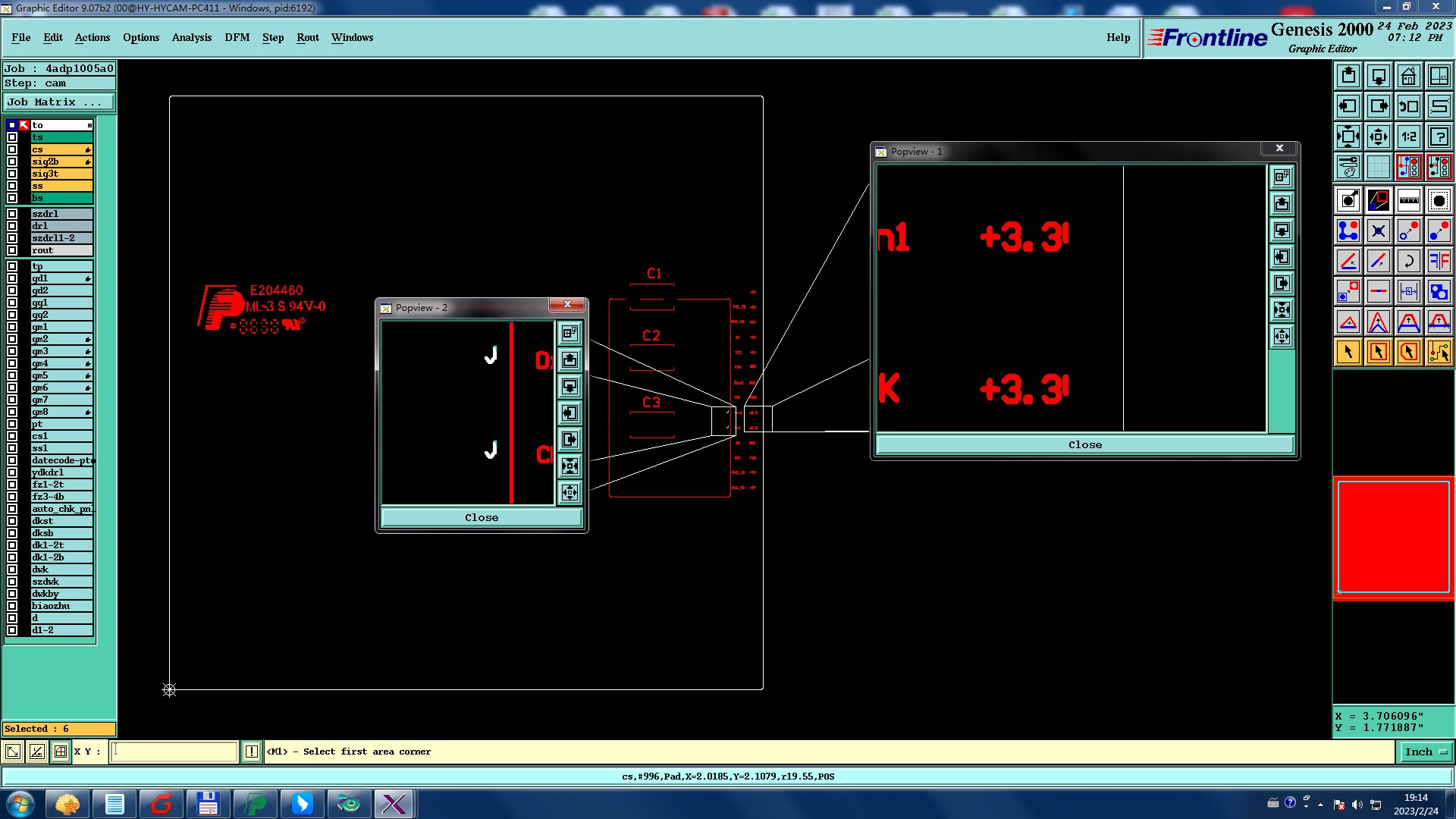The height and width of the screenshot is (819, 1456).
Task: Click the mirror feature icon
Action: [x=1439, y=261]
